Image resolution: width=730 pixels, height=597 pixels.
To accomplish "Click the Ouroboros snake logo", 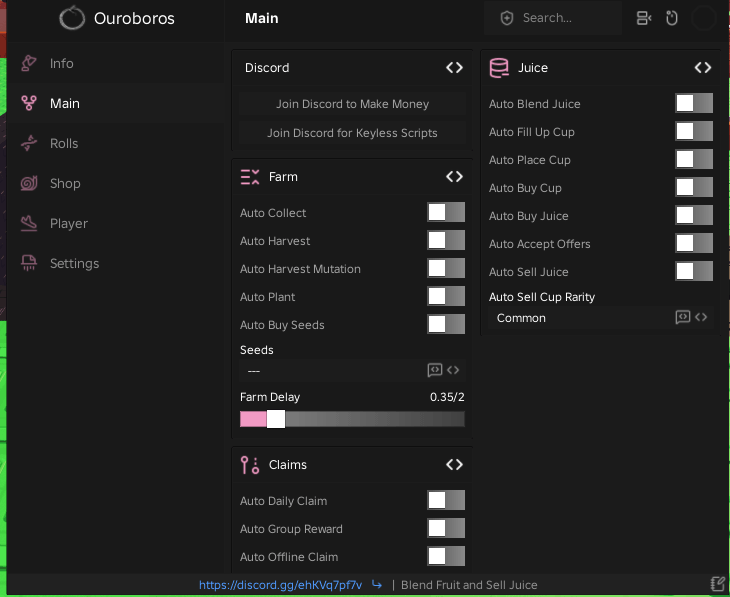I will tap(72, 18).
